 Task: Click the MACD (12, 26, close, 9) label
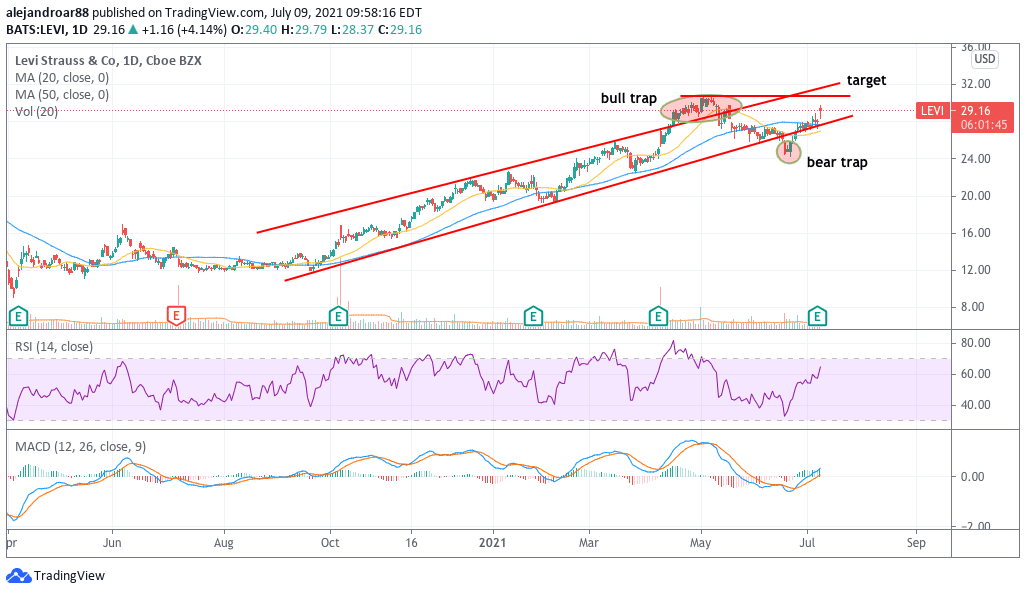click(80, 447)
